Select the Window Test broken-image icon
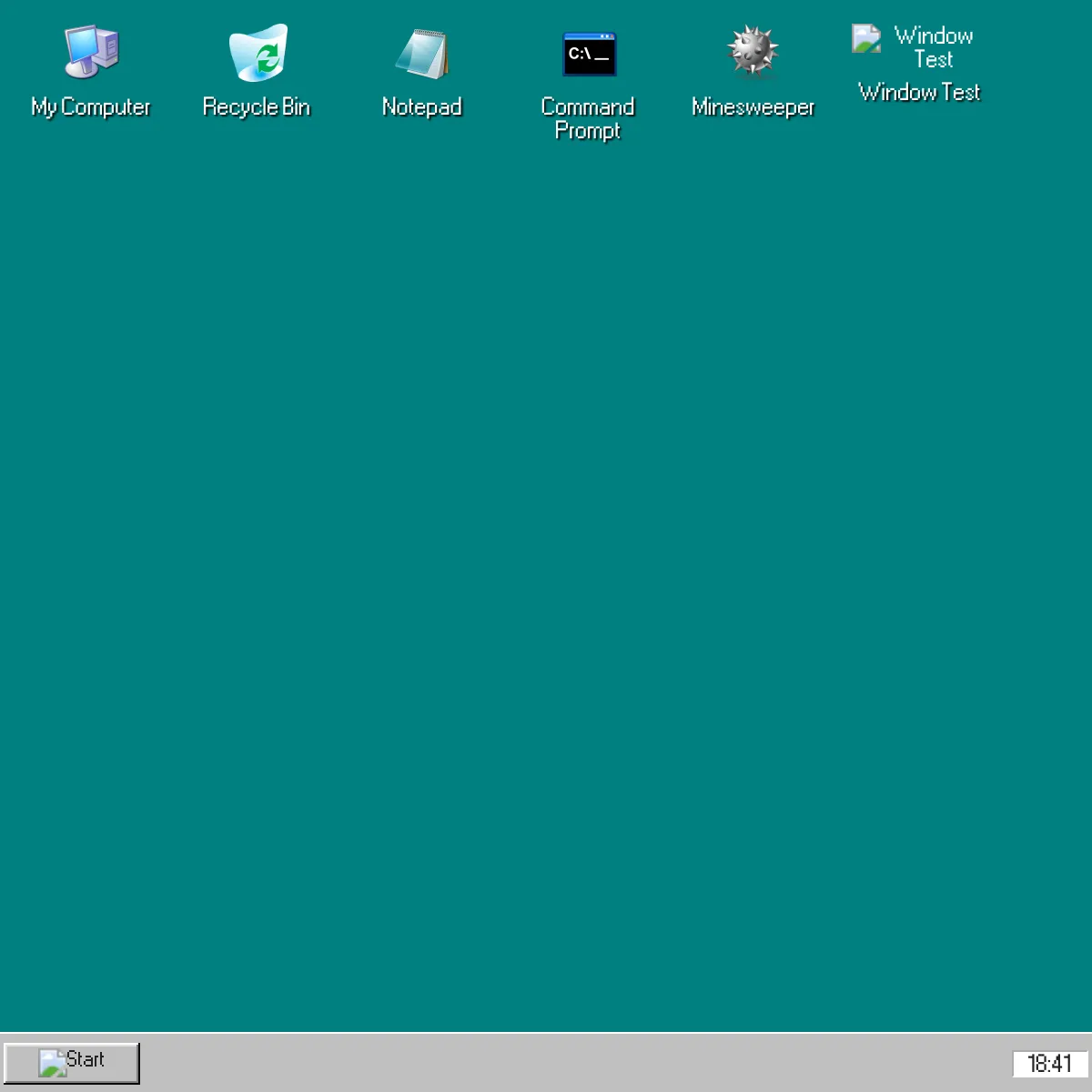Image resolution: width=1092 pixels, height=1092 pixels. [866, 38]
